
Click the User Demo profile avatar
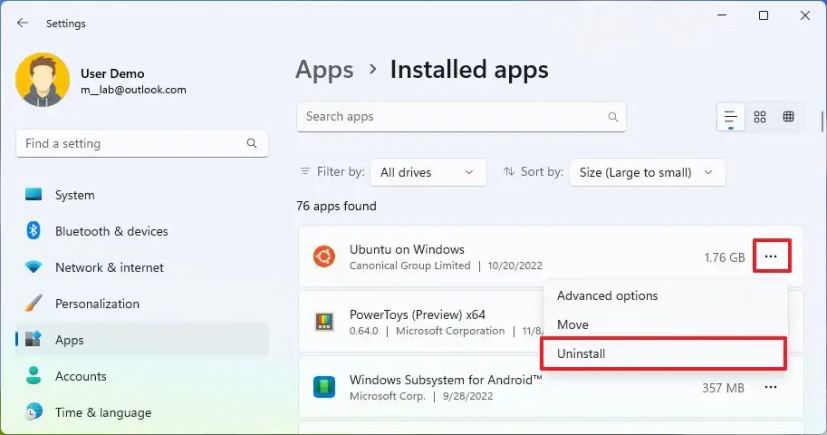42,80
